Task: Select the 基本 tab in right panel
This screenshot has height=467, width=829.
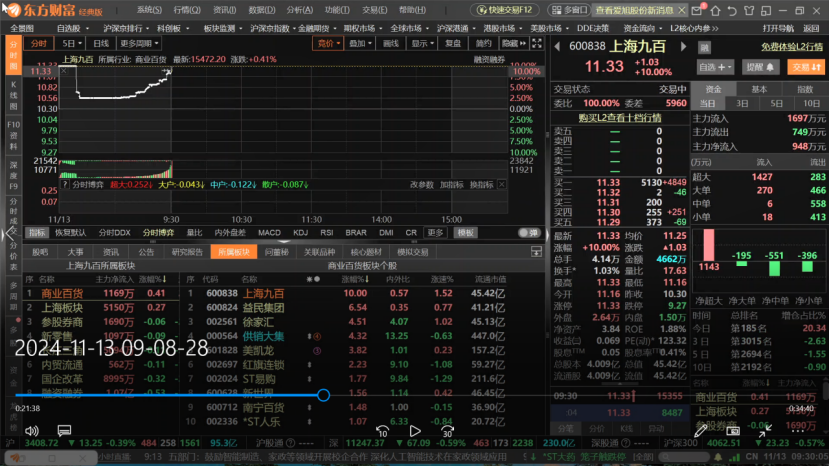Action: [759, 89]
